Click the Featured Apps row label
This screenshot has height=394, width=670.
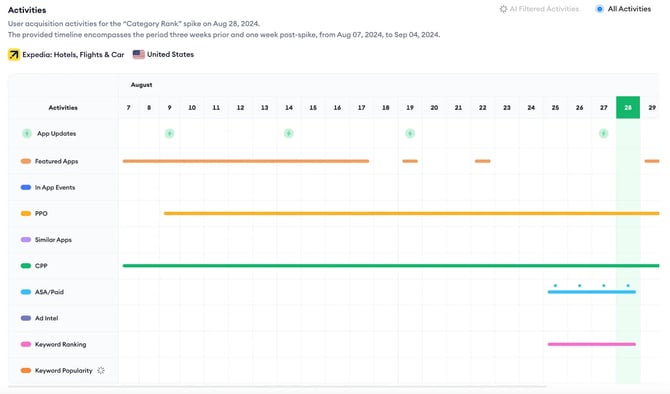tap(56, 161)
